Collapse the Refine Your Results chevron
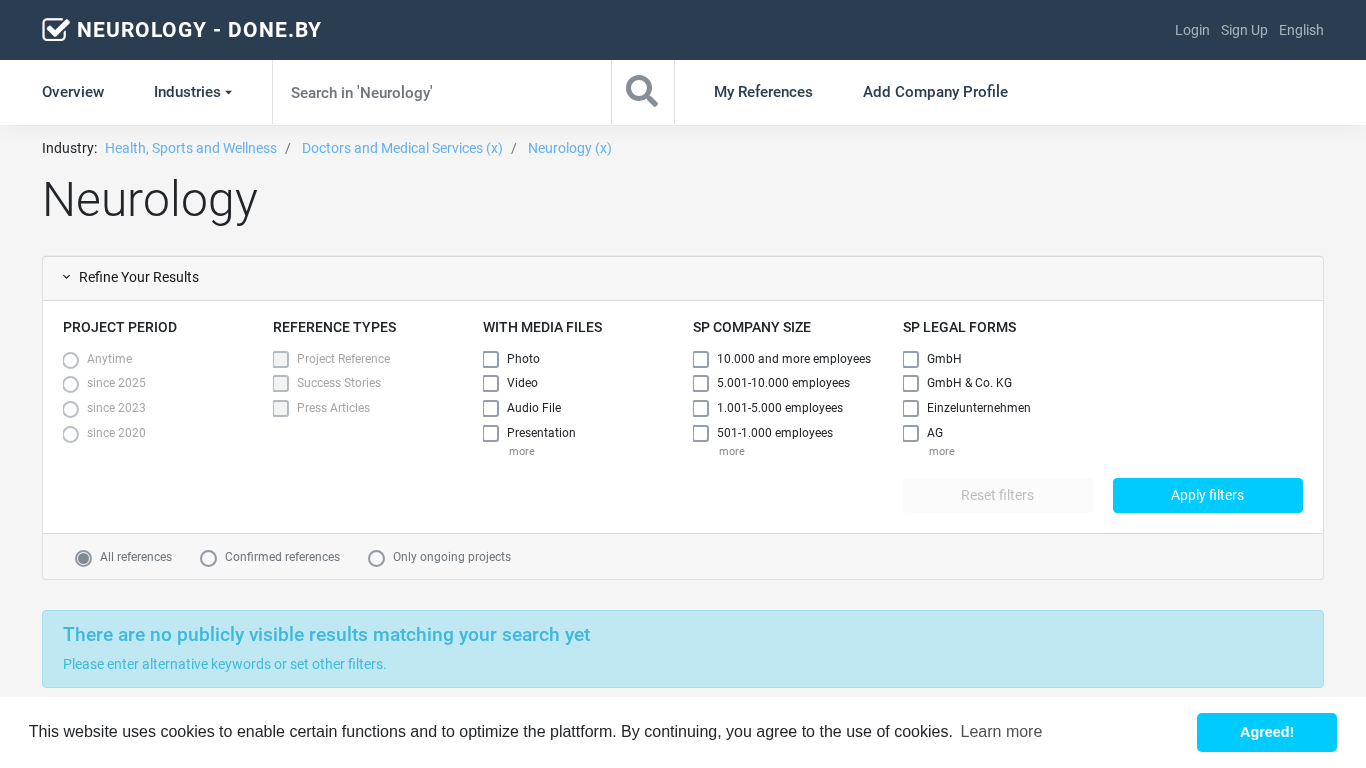Image resolution: width=1366 pixels, height=768 pixels. pos(67,277)
